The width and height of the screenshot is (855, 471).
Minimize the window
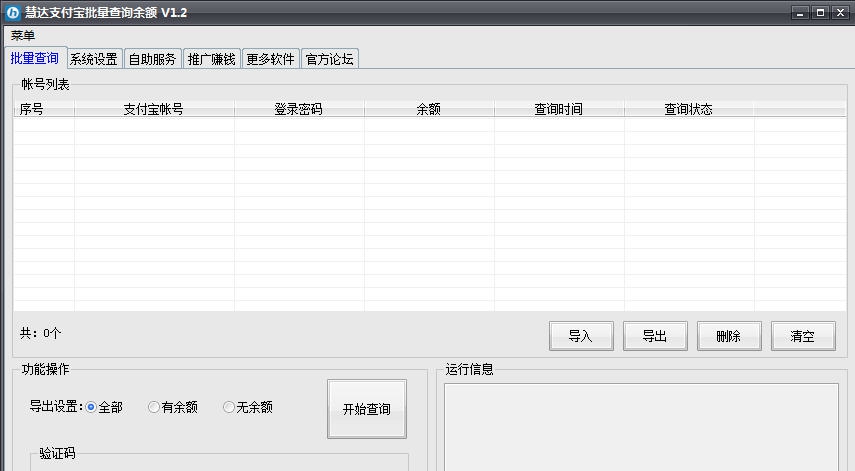pos(800,13)
